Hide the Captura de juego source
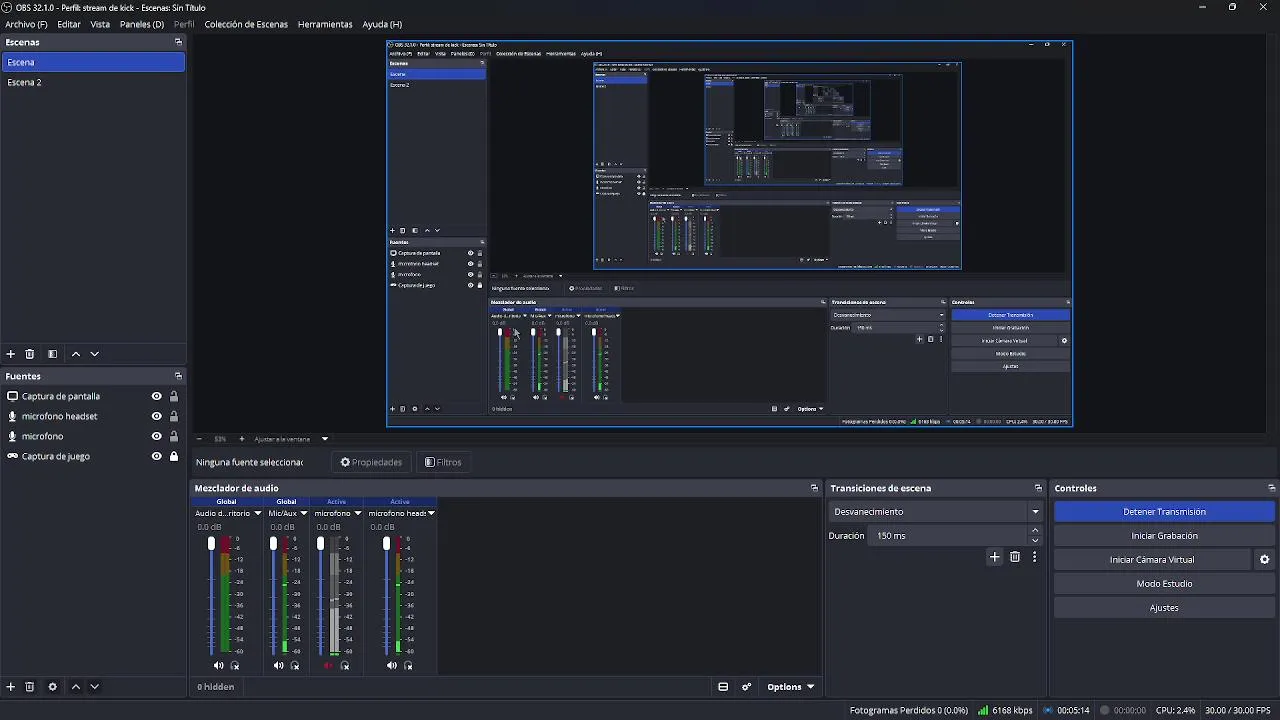This screenshot has width=1280, height=720. 156,456
